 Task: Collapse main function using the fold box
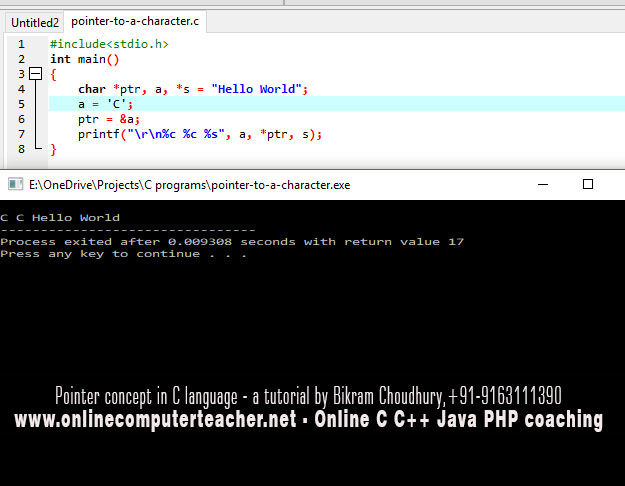(36, 74)
